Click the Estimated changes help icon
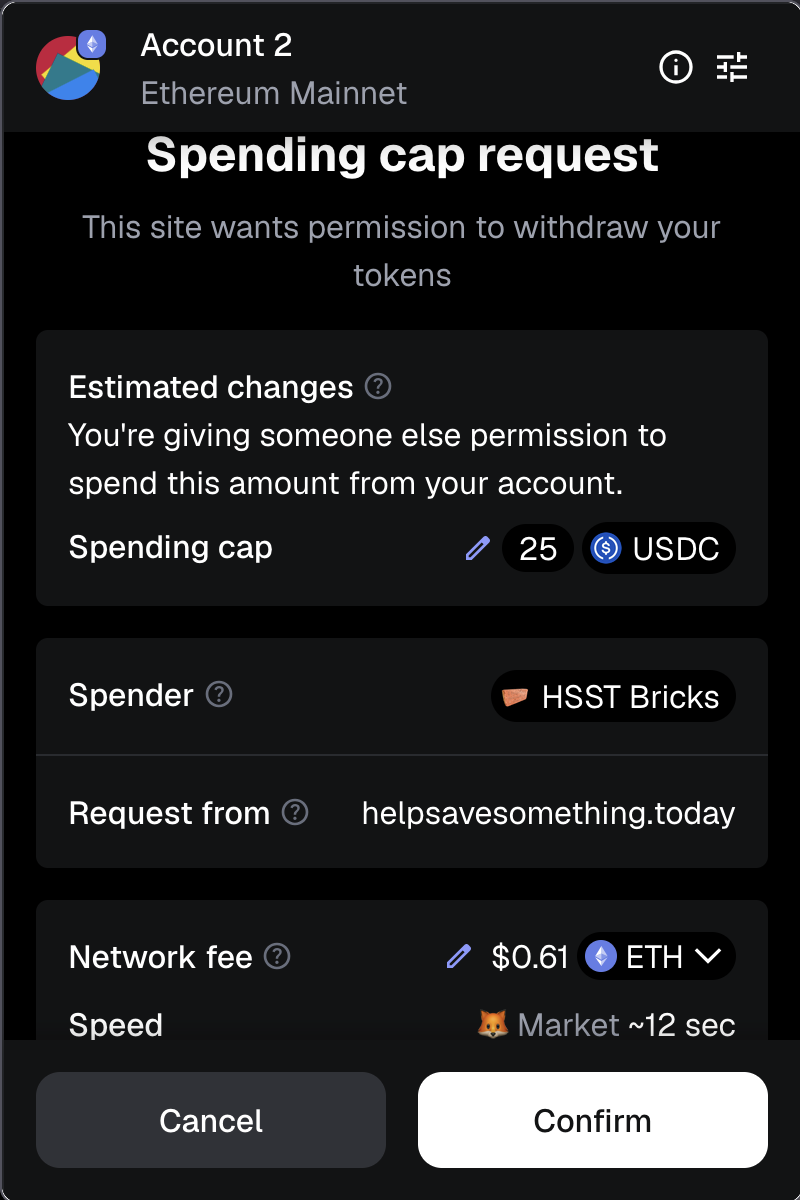Screen dimensions: 800x1200 tap(378, 386)
